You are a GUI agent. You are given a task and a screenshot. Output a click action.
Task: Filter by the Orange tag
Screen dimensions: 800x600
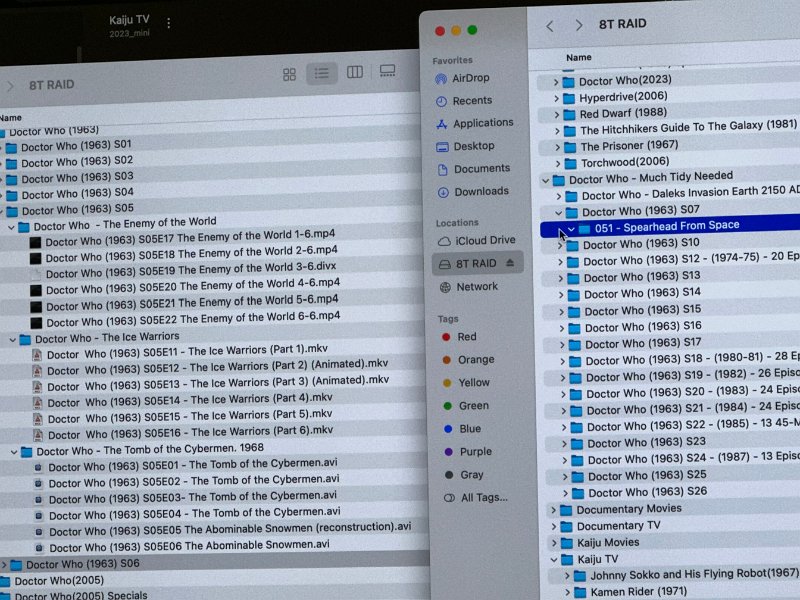pos(468,360)
